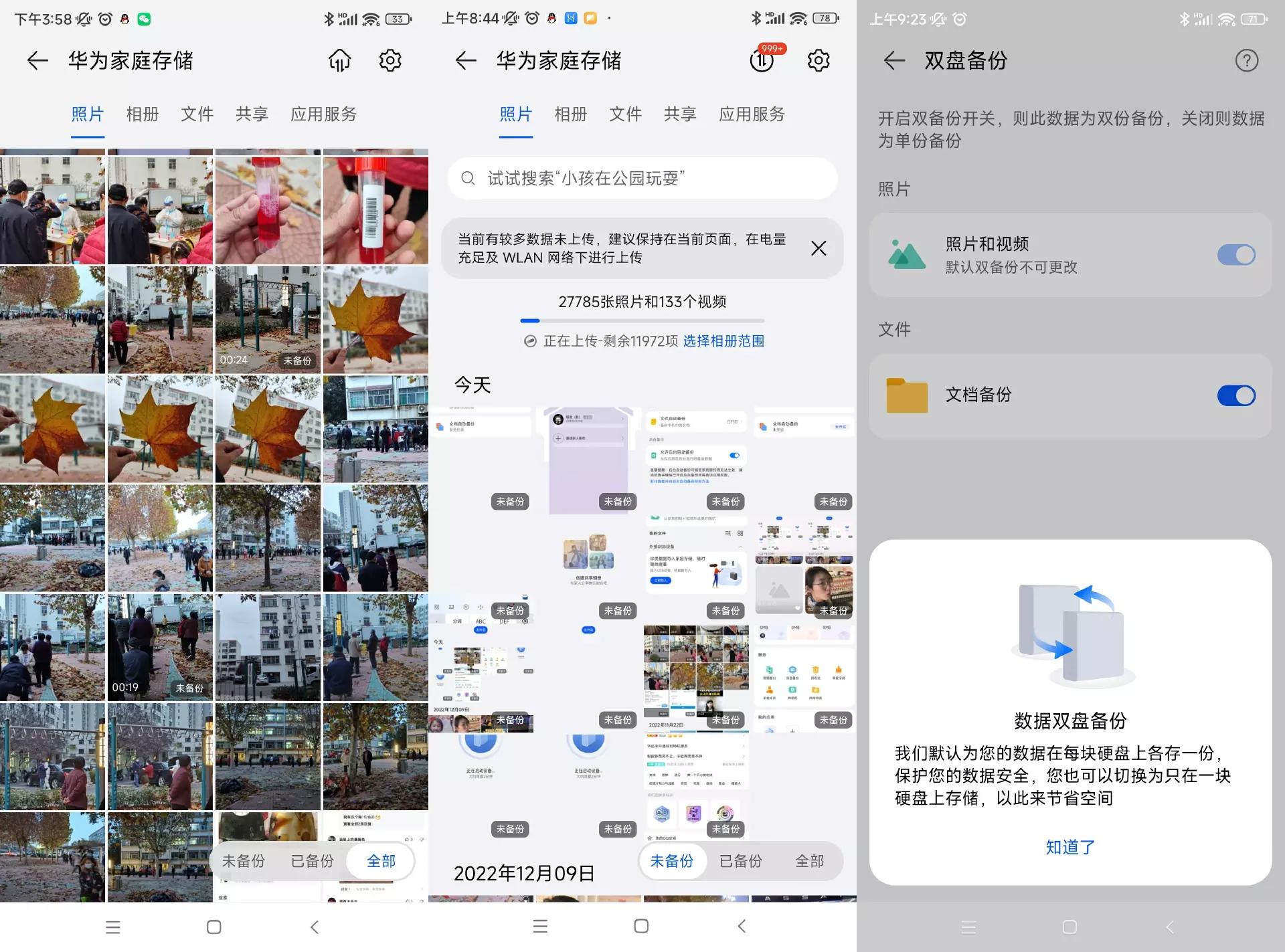Click the 文档备份 folder icon
Screen dimensions: 1285x952
point(906,395)
